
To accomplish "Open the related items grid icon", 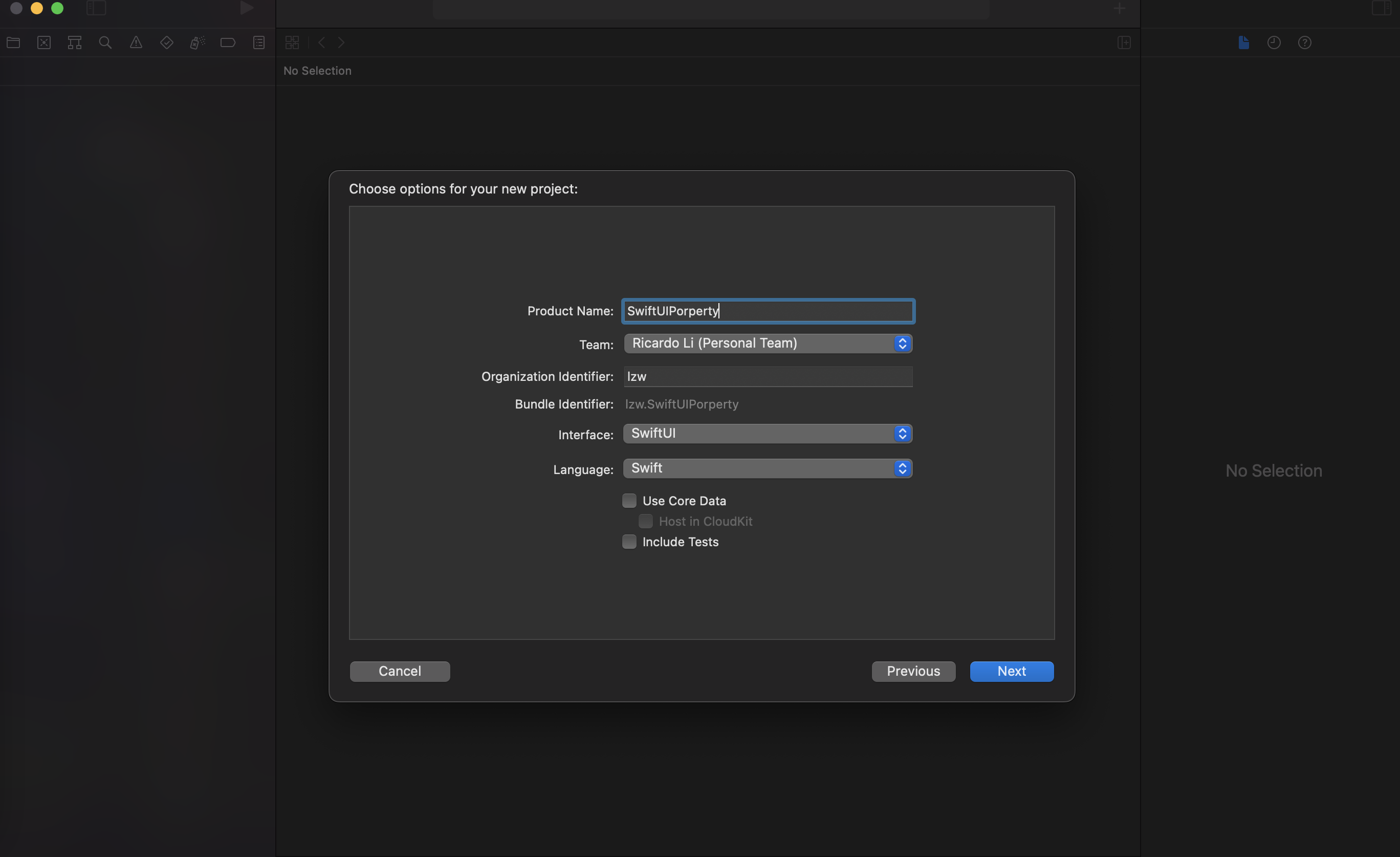I will click(x=292, y=42).
